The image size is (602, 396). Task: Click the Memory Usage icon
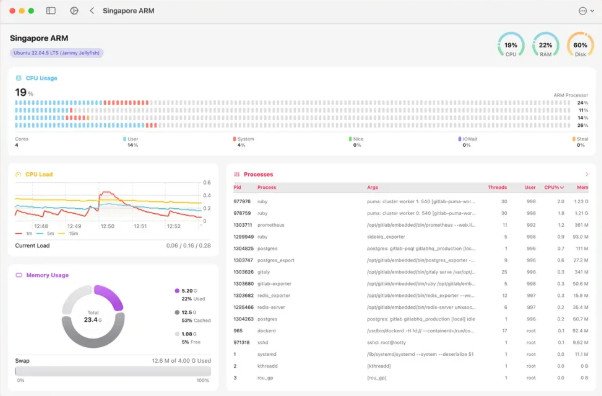click(18, 275)
